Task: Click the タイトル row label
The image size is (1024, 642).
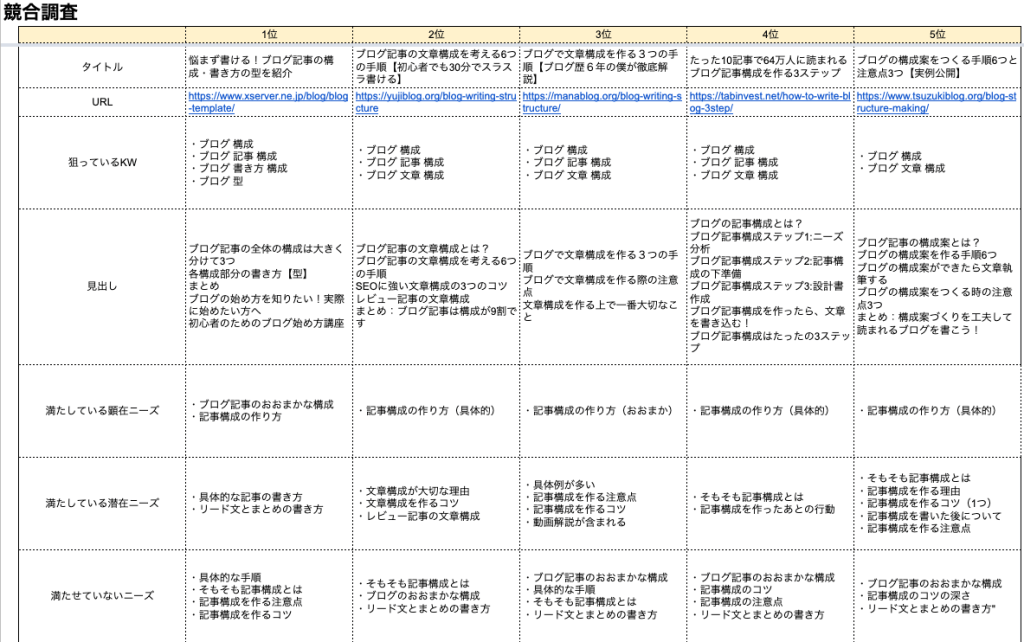Action: tap(102, 67)
